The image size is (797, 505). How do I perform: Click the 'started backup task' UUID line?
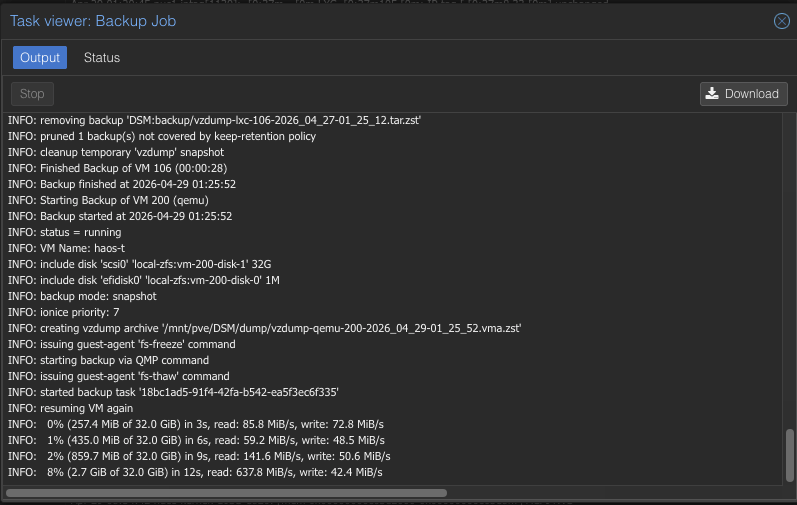click(x=173, y=392)
